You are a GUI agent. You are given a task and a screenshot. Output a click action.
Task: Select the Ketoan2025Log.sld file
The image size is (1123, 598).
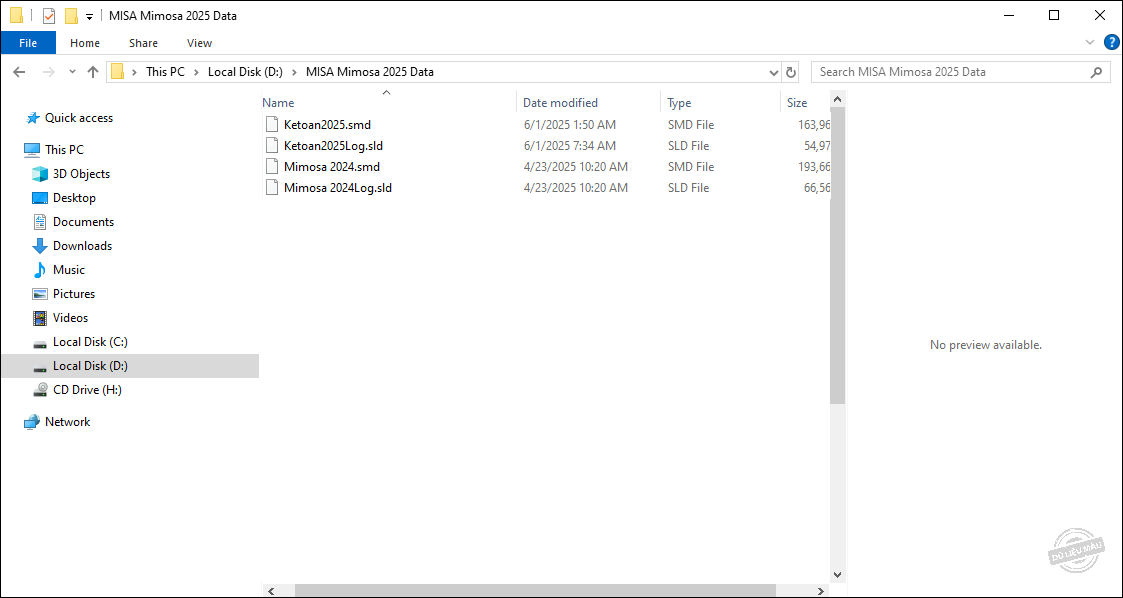click(x=333, y=145)
